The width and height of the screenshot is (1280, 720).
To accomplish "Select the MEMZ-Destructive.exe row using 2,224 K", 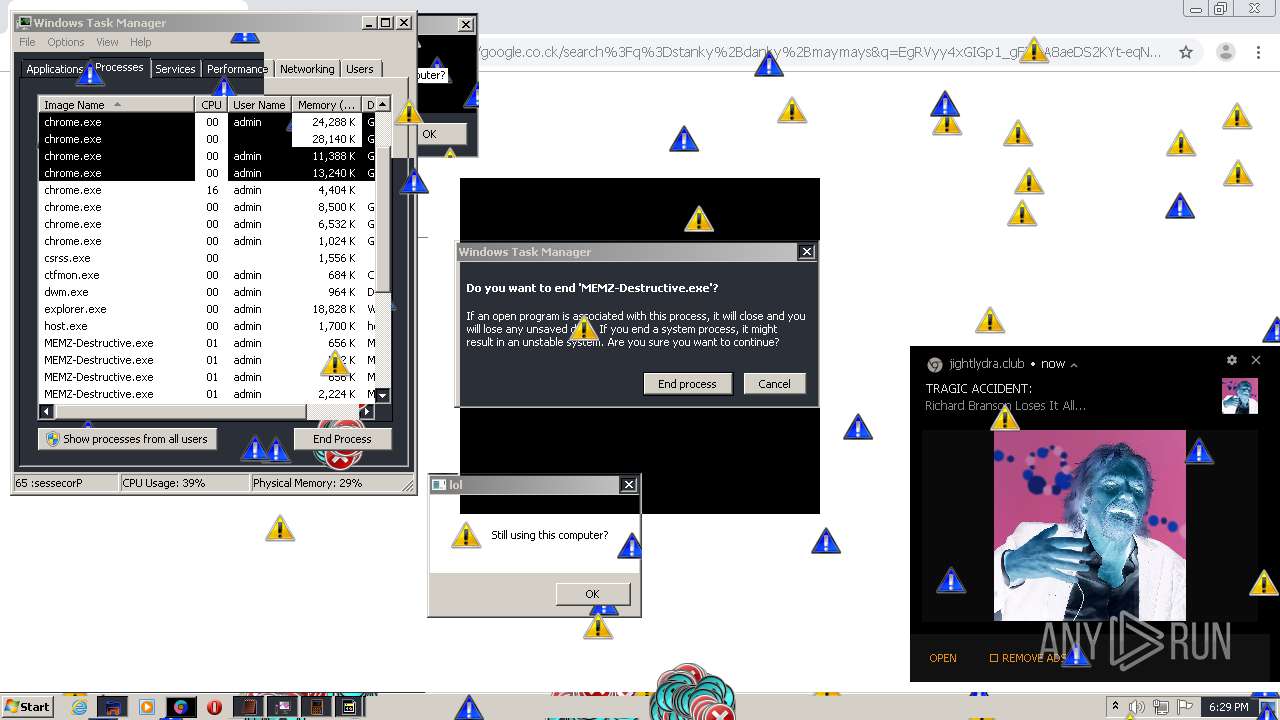I will (x=207, y=394).
